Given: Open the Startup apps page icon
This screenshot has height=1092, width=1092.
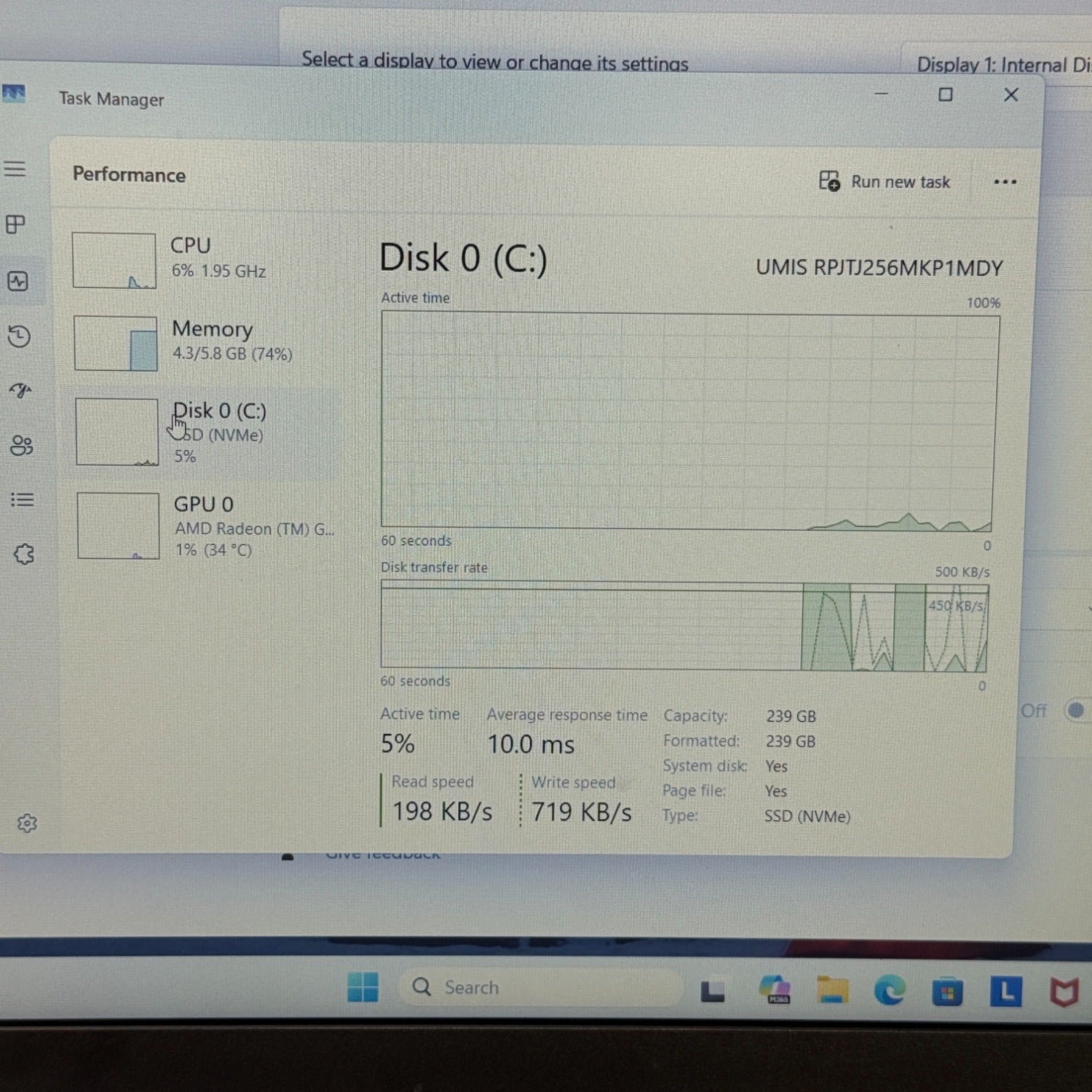Looking at the screenshot, I should [20, 391].
